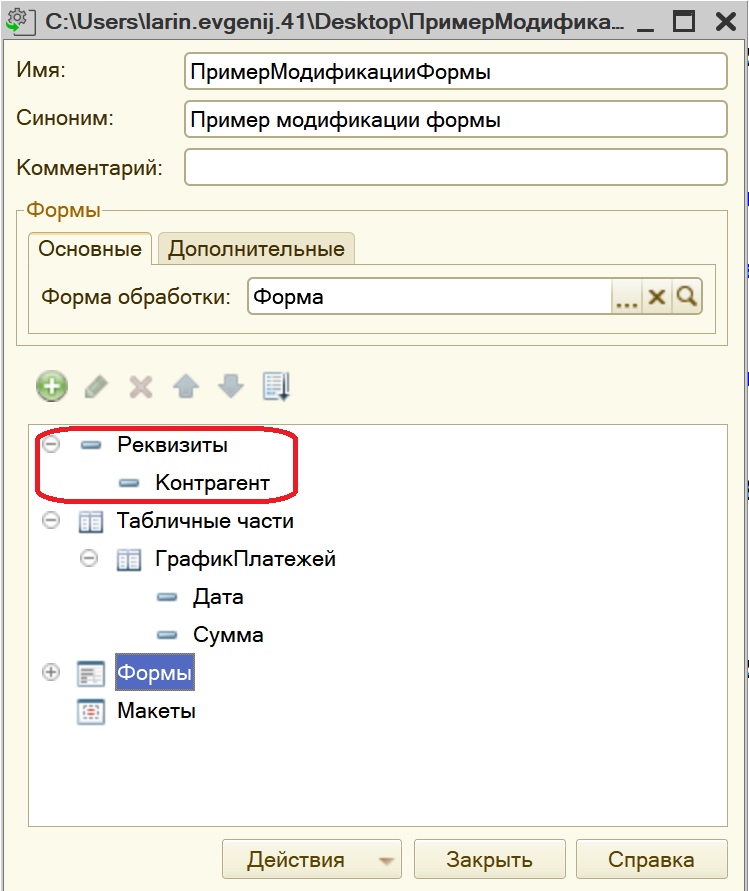Click the ГрафикПлатежей table icon

point(129,560)
